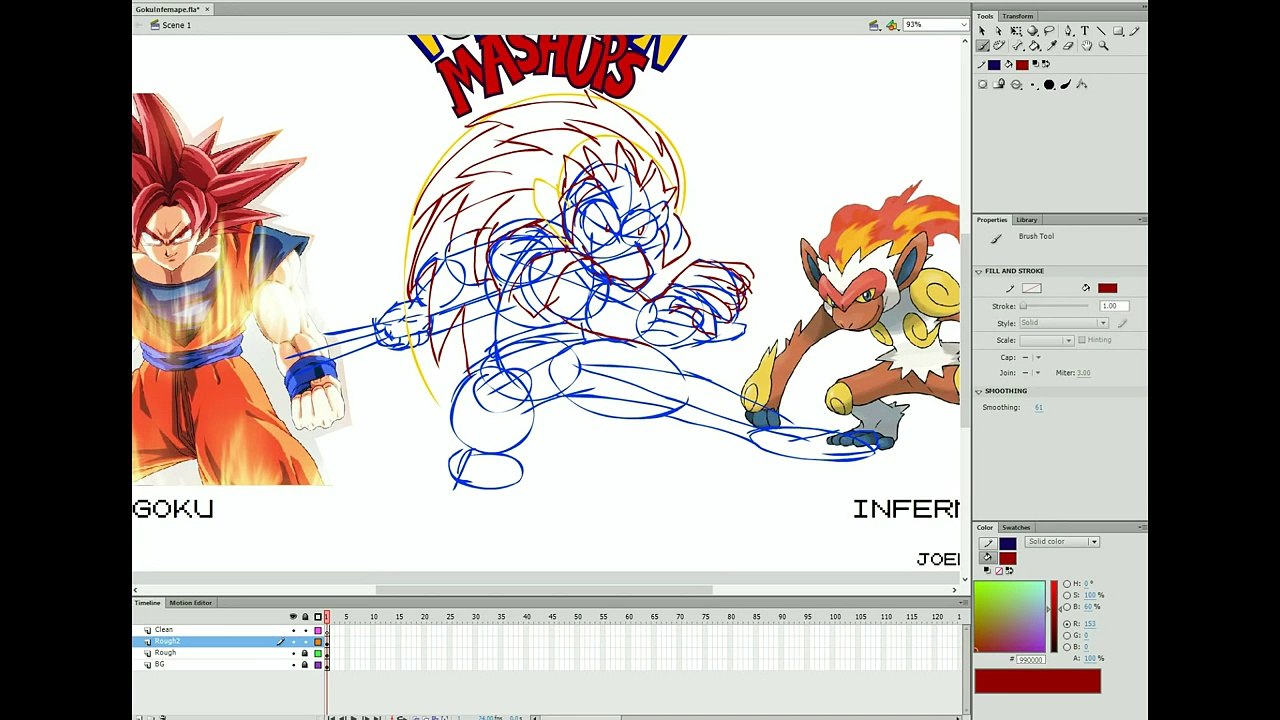The width and height of the screenshot is (1280, 720).
Task: Select the R red radio button
Action: pos(1067,624)
